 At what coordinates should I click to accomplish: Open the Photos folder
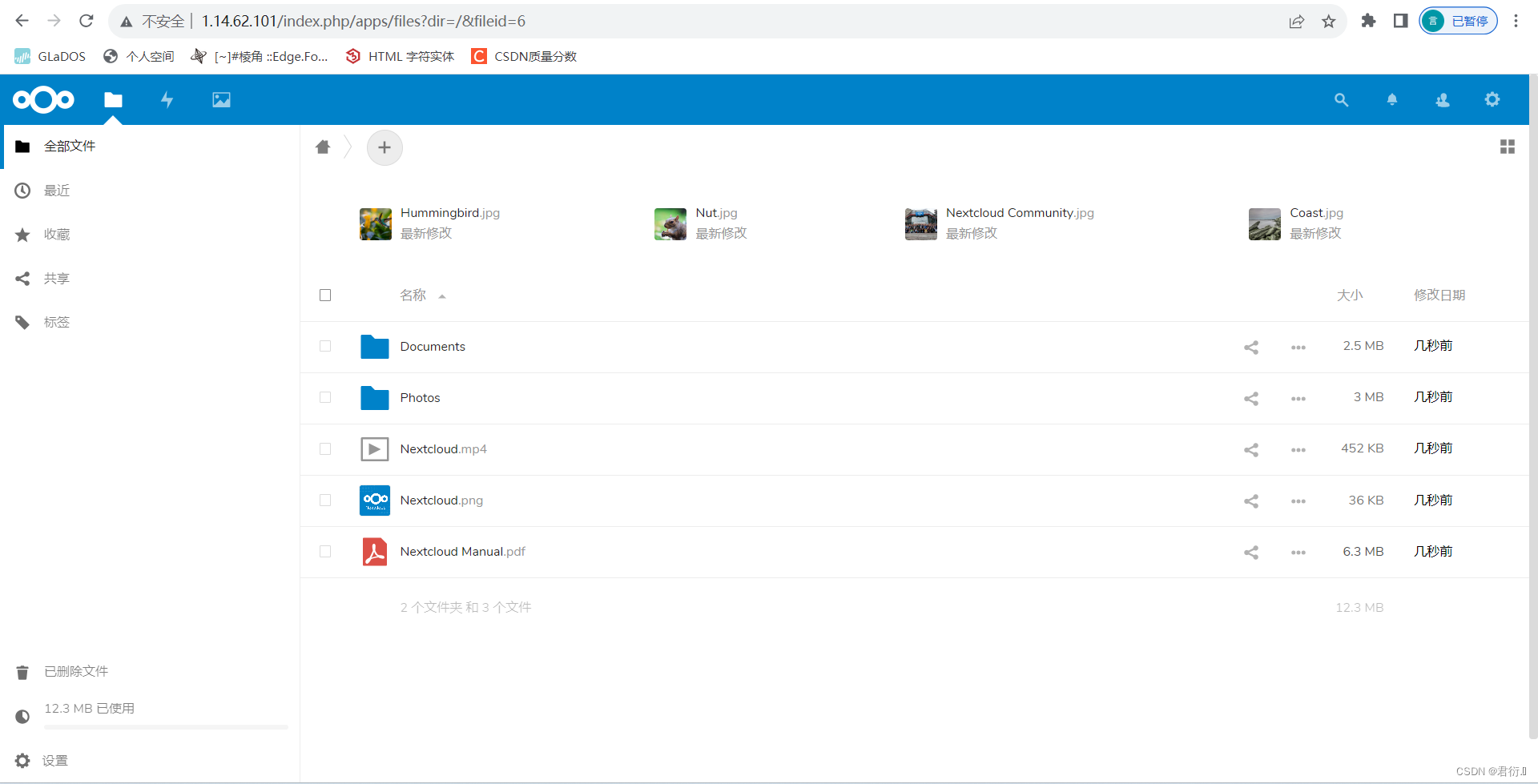tap(420, 397)
